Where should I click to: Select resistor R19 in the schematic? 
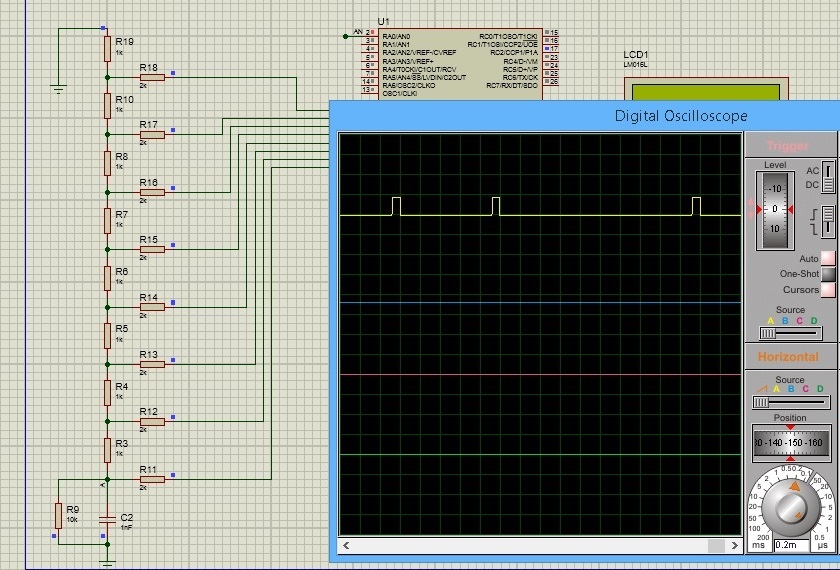(x=108, y=49)
